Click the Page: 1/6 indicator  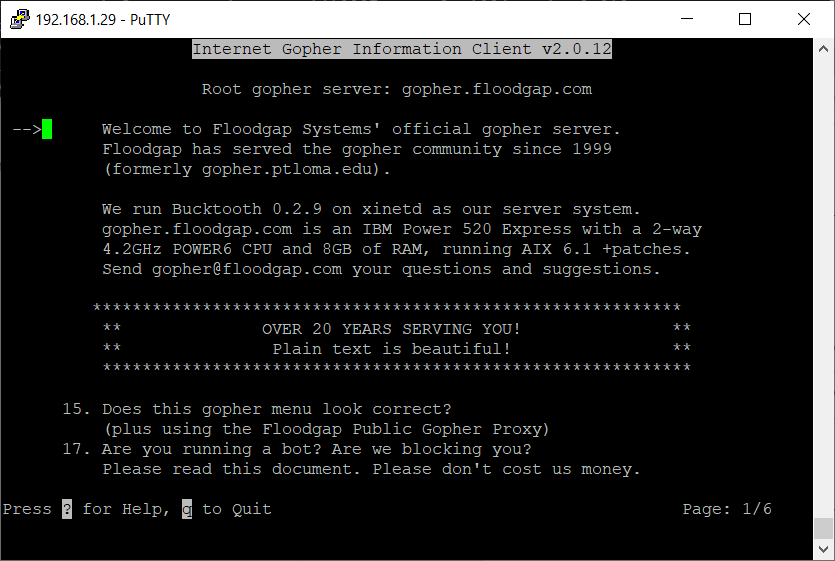click(x=727, y=509)
